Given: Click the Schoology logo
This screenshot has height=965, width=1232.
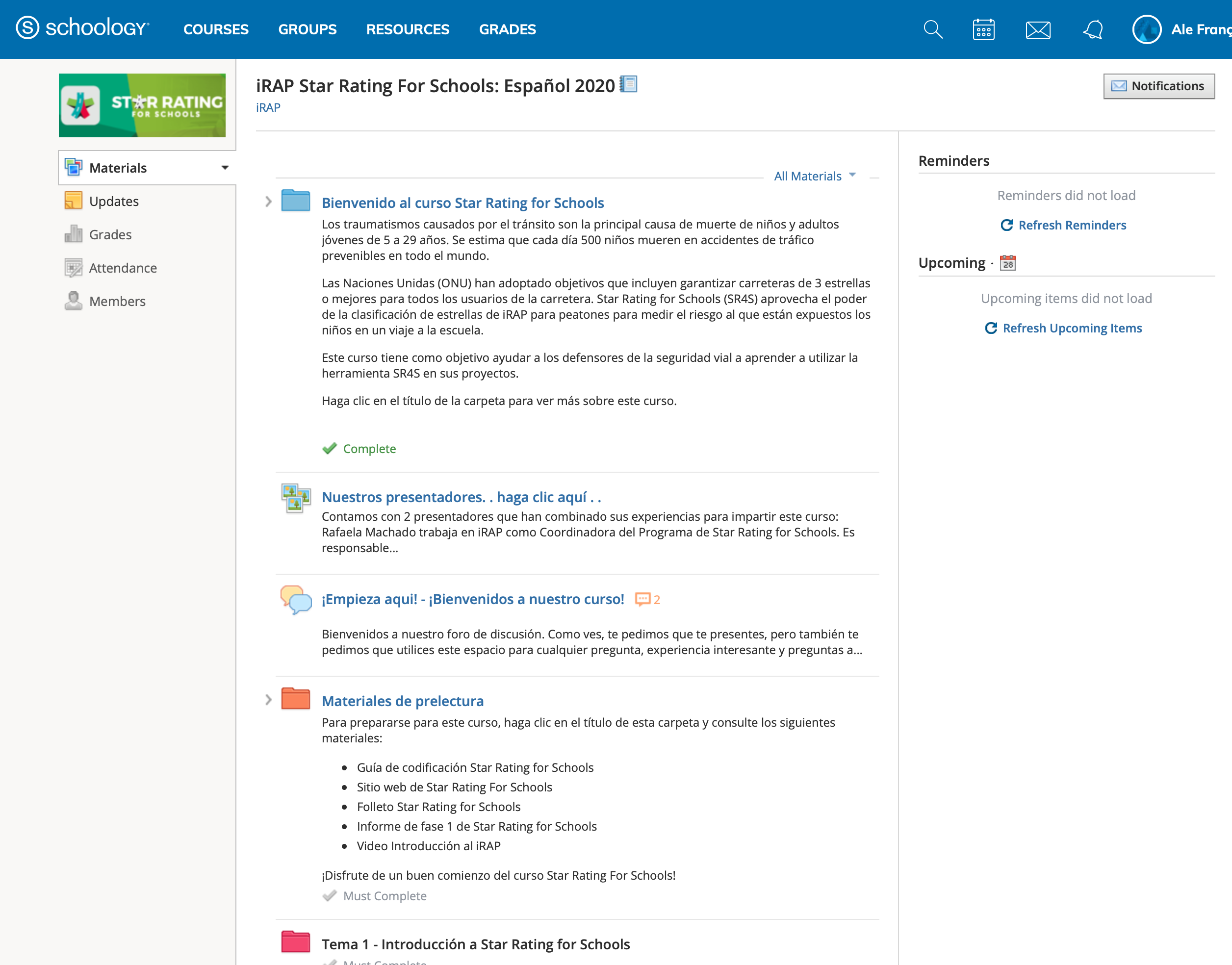Looking at the screenshot, I should [x=82, y=27].
